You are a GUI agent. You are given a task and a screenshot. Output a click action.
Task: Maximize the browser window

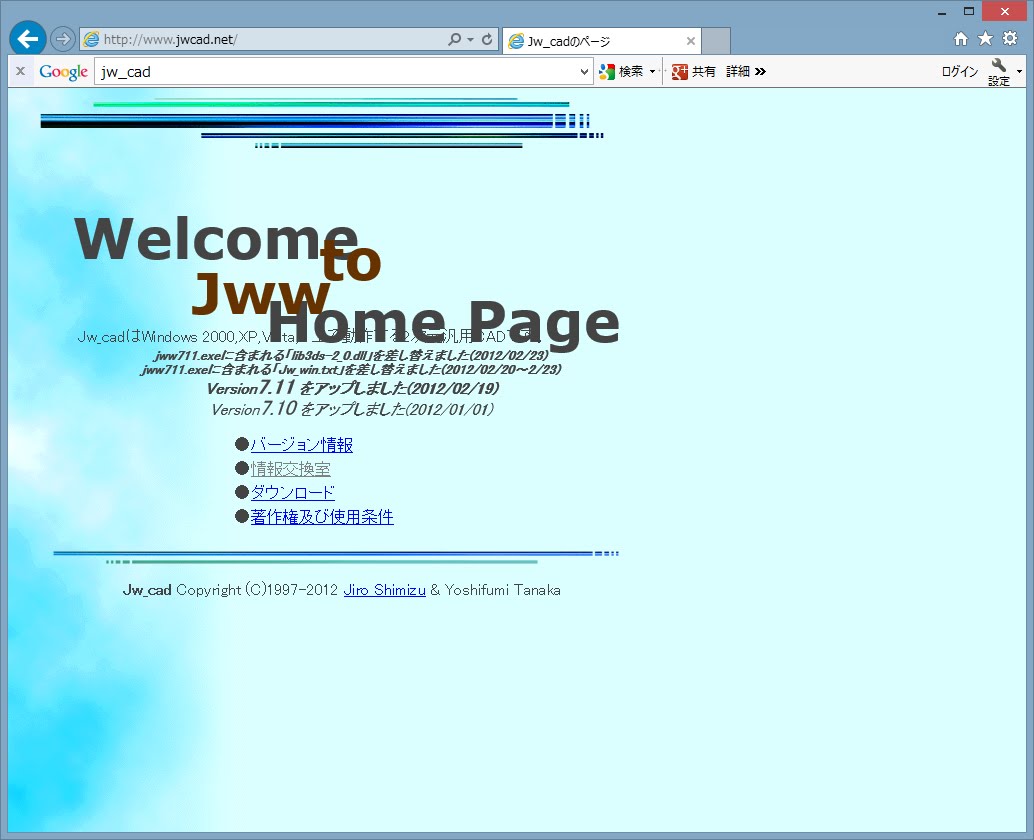tap(969, 11)
